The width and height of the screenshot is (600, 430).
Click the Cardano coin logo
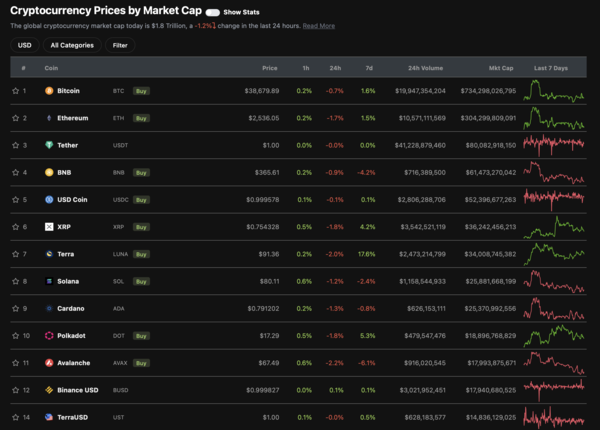tap(49, 308)
